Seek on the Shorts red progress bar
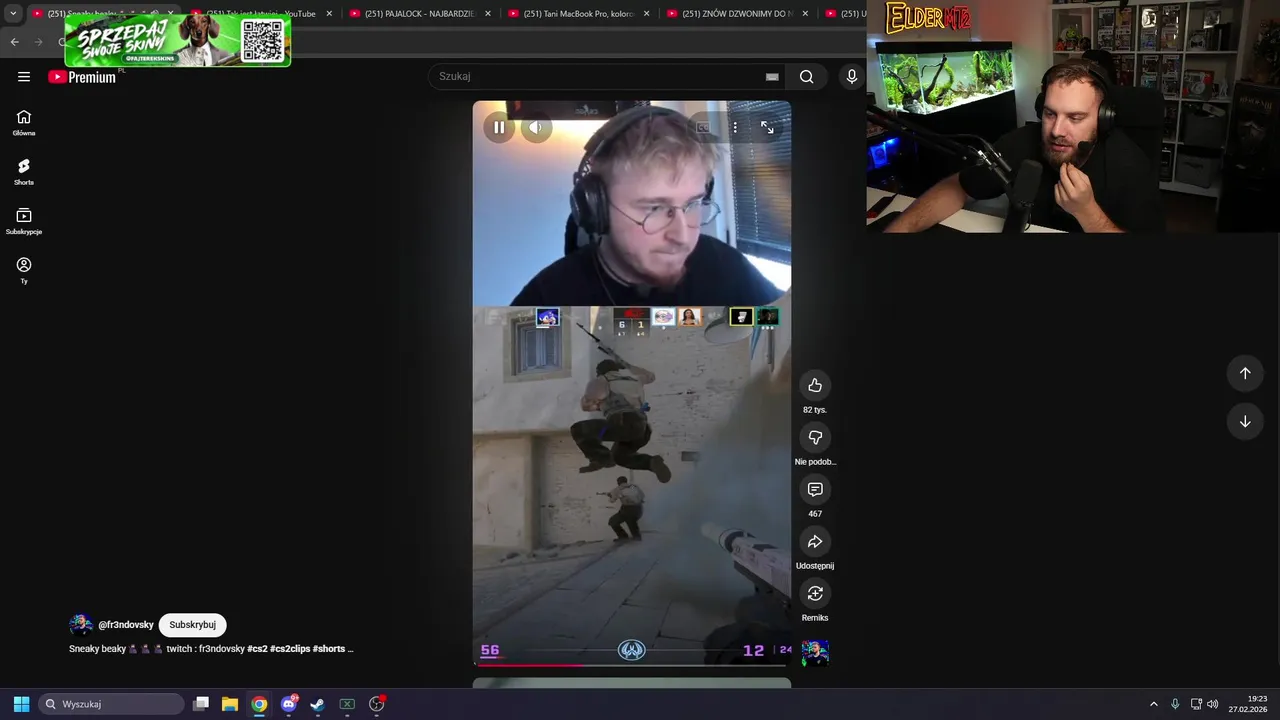1280x720 pixels. pyautogui.click(x=631, y=664)
